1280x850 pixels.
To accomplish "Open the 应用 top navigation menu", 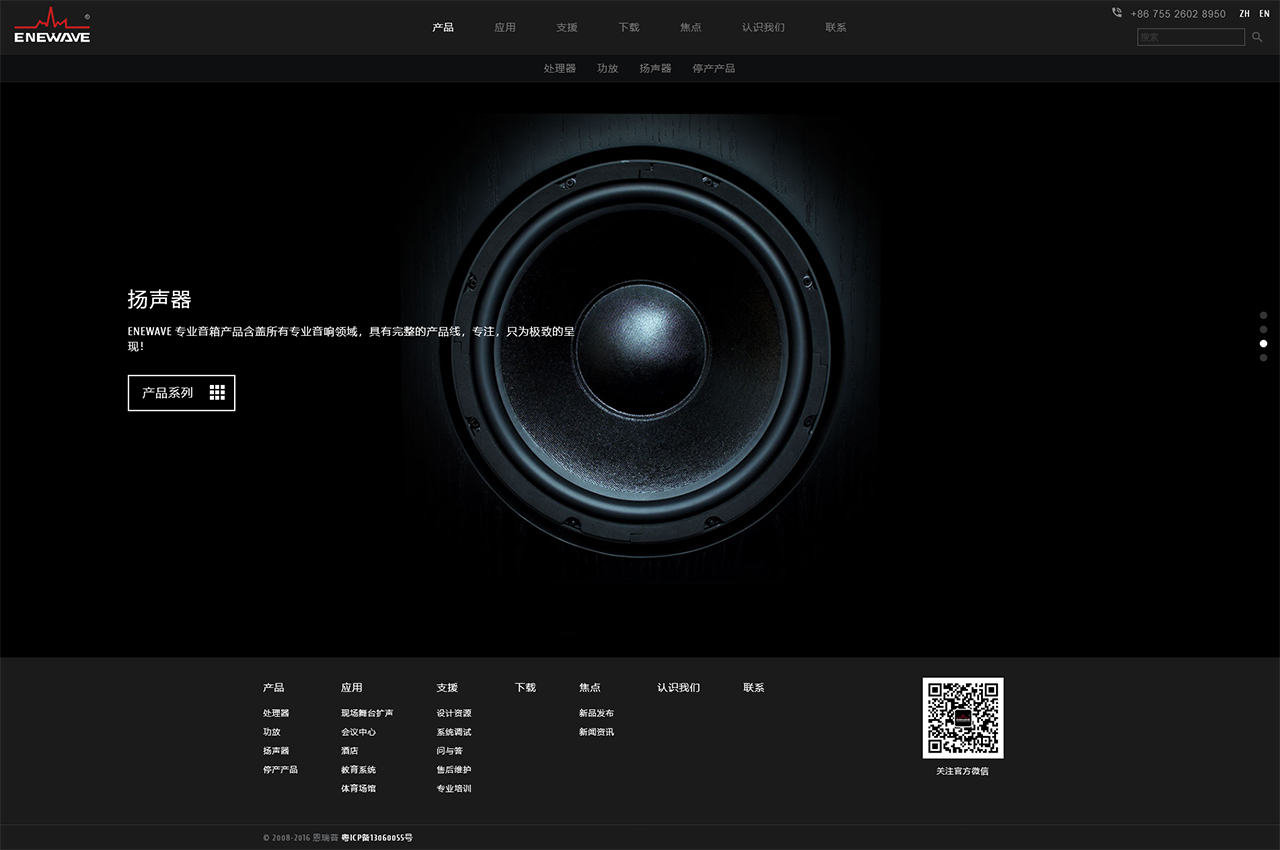I will [x=505, y=27].
